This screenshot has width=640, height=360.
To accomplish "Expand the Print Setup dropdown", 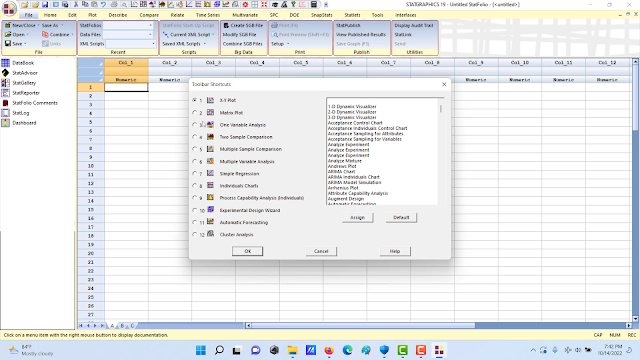I will click(x=288, y=44).
